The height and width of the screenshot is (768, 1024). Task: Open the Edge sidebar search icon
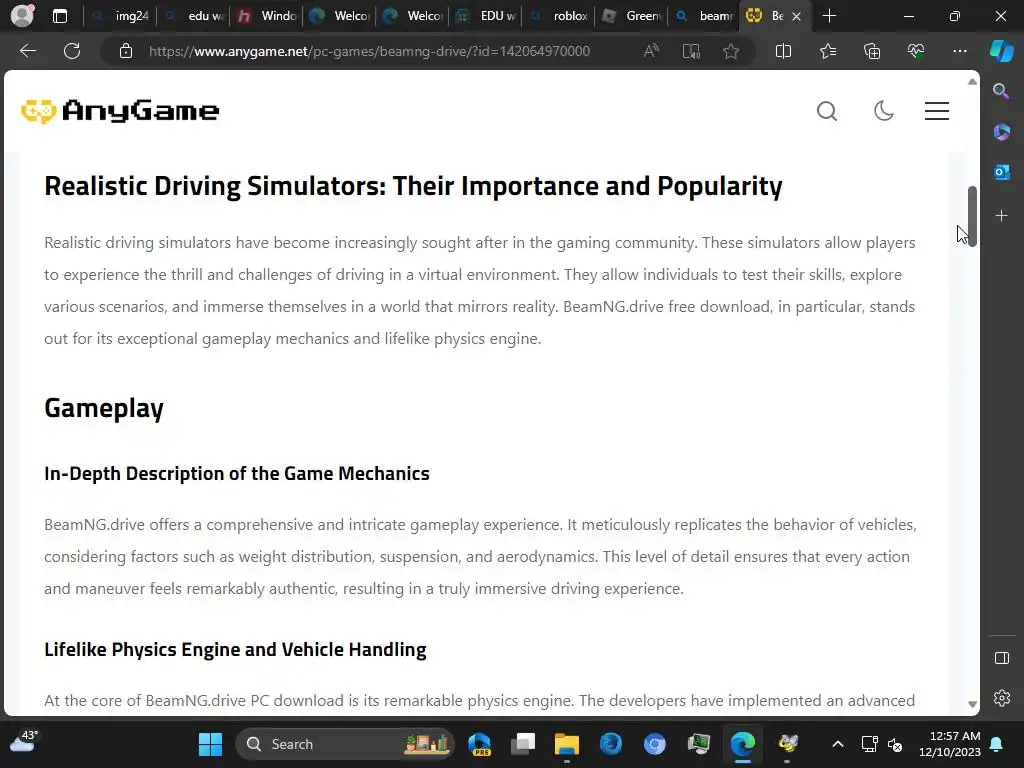(x=1001, y=91)
